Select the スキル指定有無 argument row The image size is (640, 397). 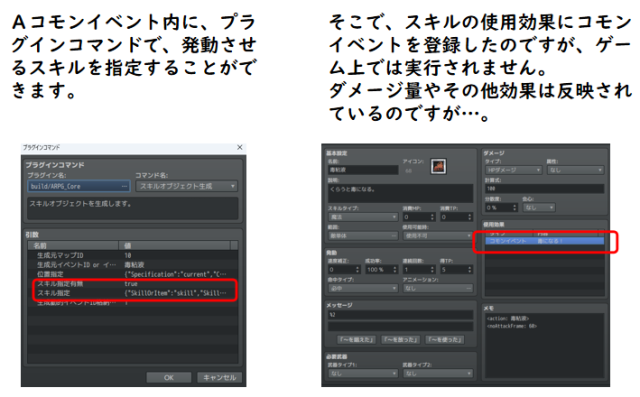pos(133,284)
